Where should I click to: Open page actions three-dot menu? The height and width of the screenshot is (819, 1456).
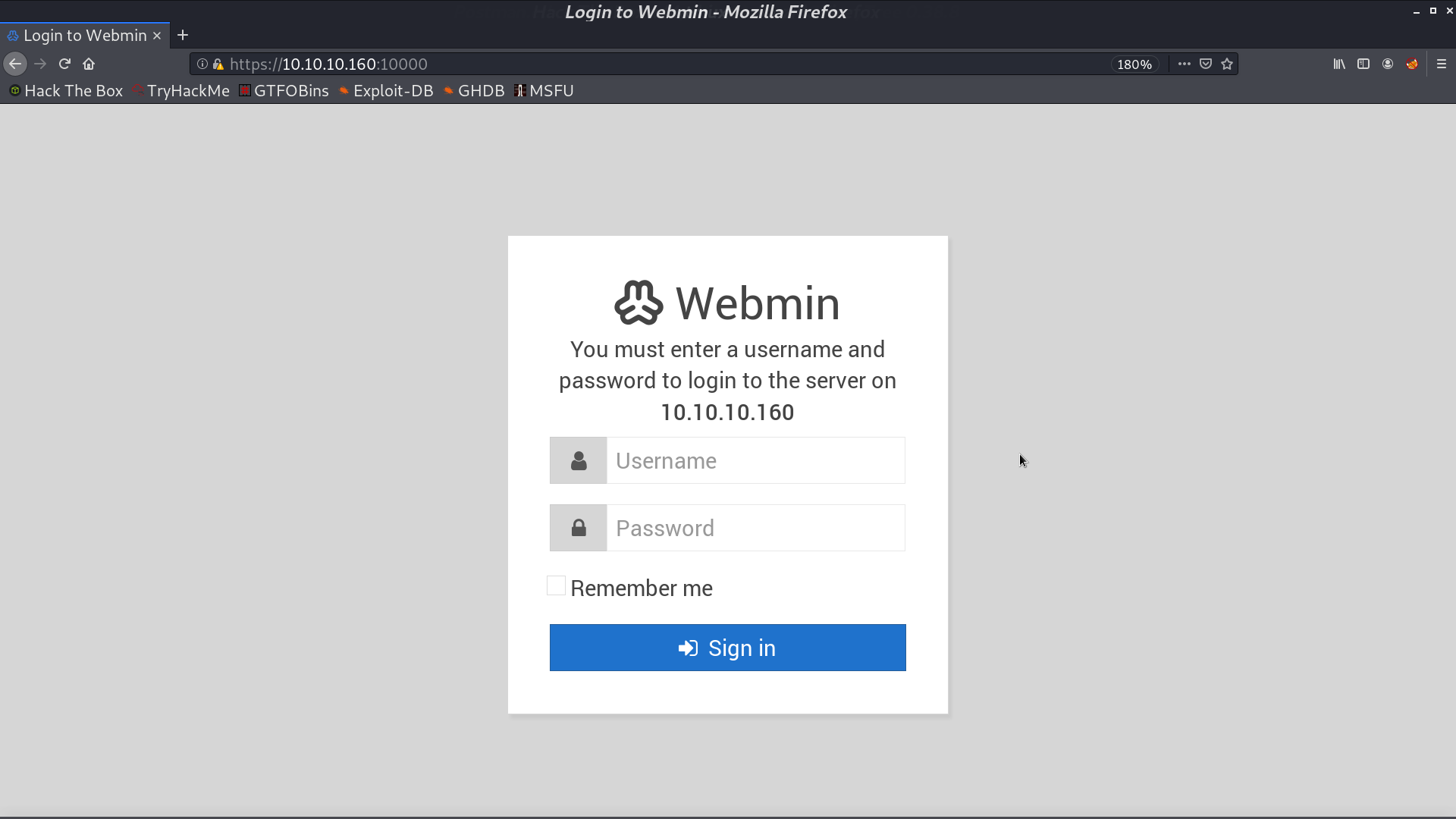1185,64
